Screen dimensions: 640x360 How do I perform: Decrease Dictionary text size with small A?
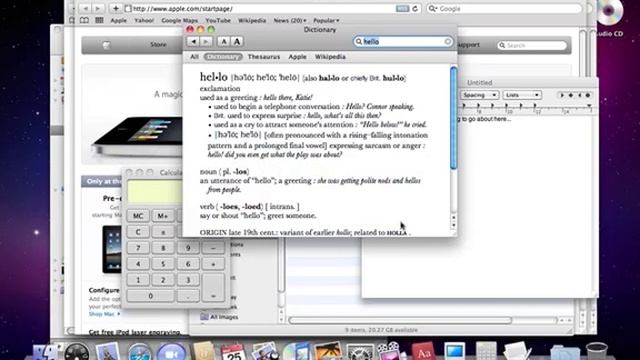(224, 41)
